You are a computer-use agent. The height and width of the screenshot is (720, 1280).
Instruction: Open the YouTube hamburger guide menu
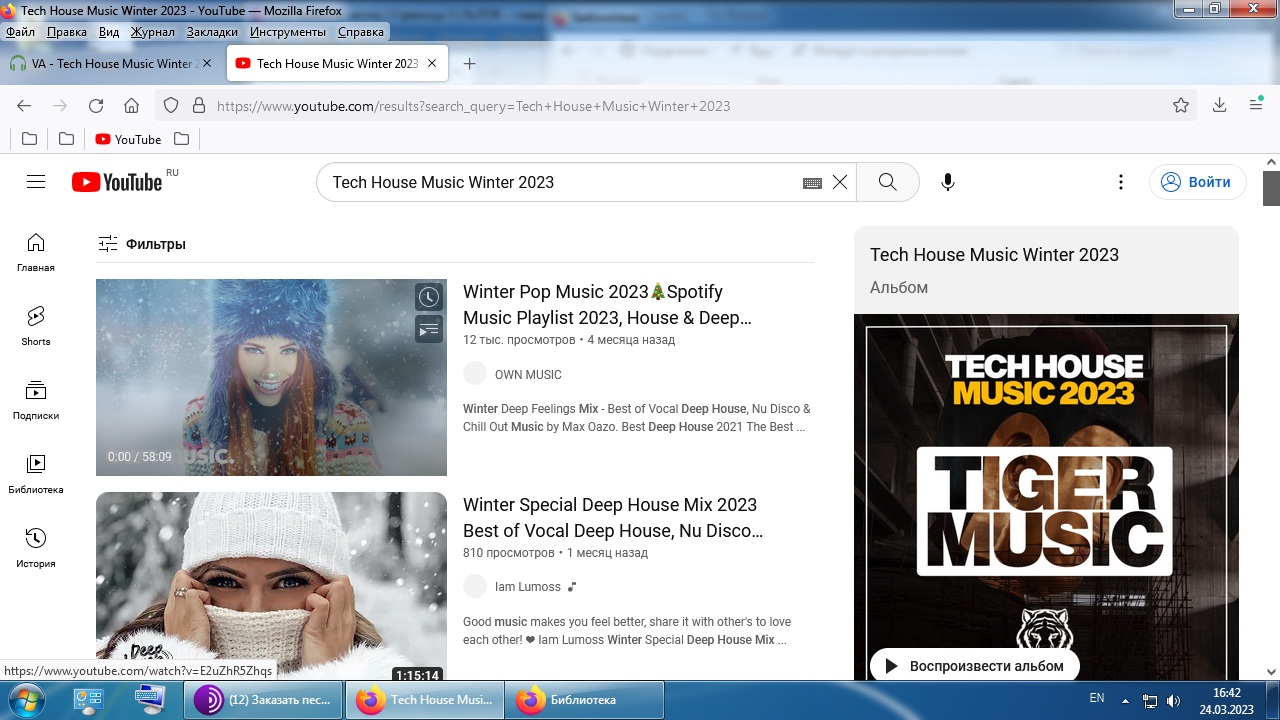coord(36,182)
